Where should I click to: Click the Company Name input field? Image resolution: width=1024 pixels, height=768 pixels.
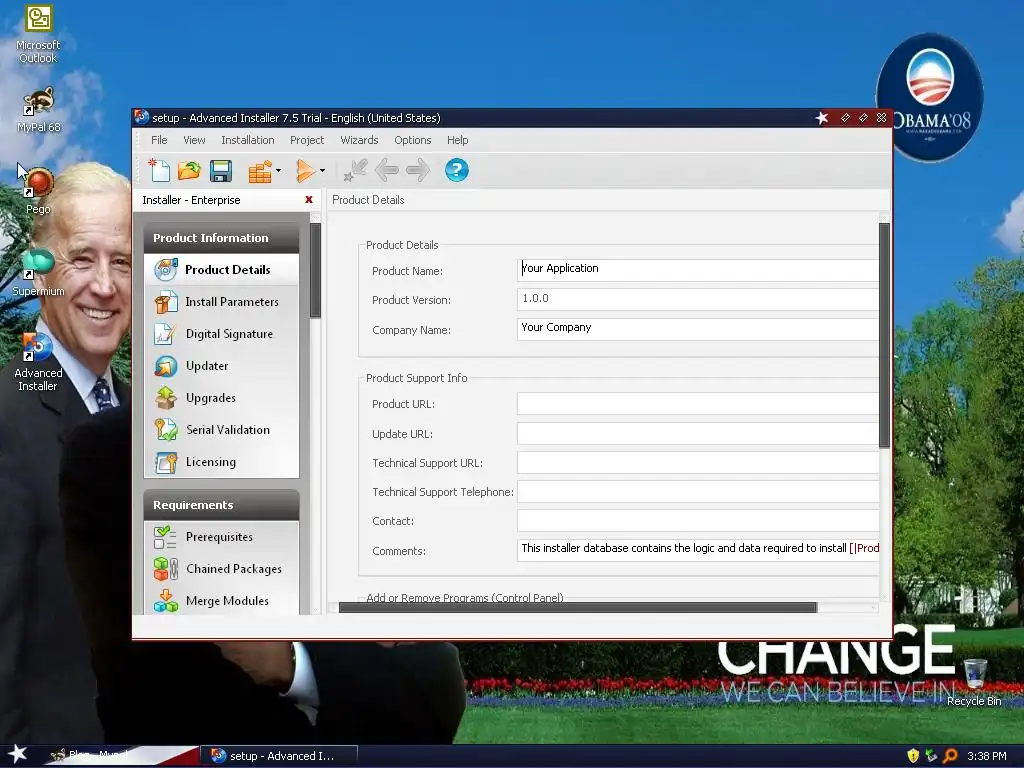click(x=697, y=328)
